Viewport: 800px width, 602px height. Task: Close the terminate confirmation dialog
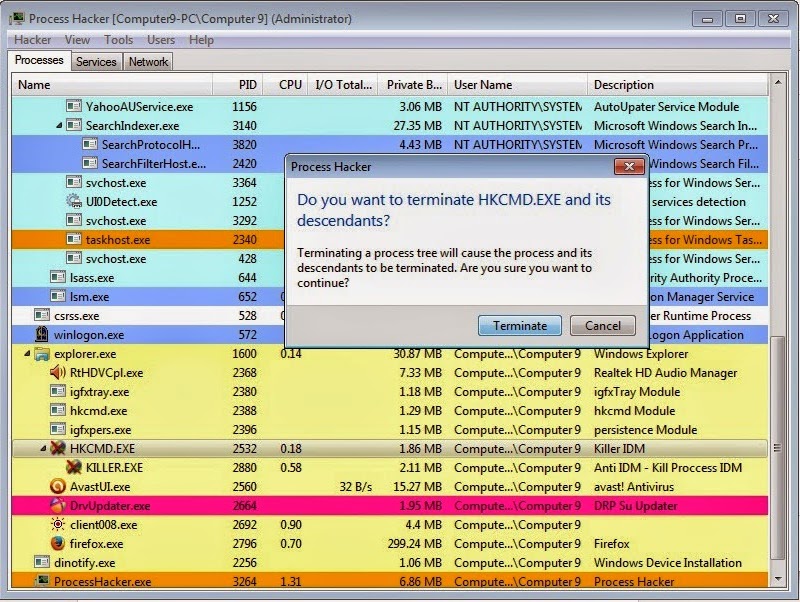point(629,166)
